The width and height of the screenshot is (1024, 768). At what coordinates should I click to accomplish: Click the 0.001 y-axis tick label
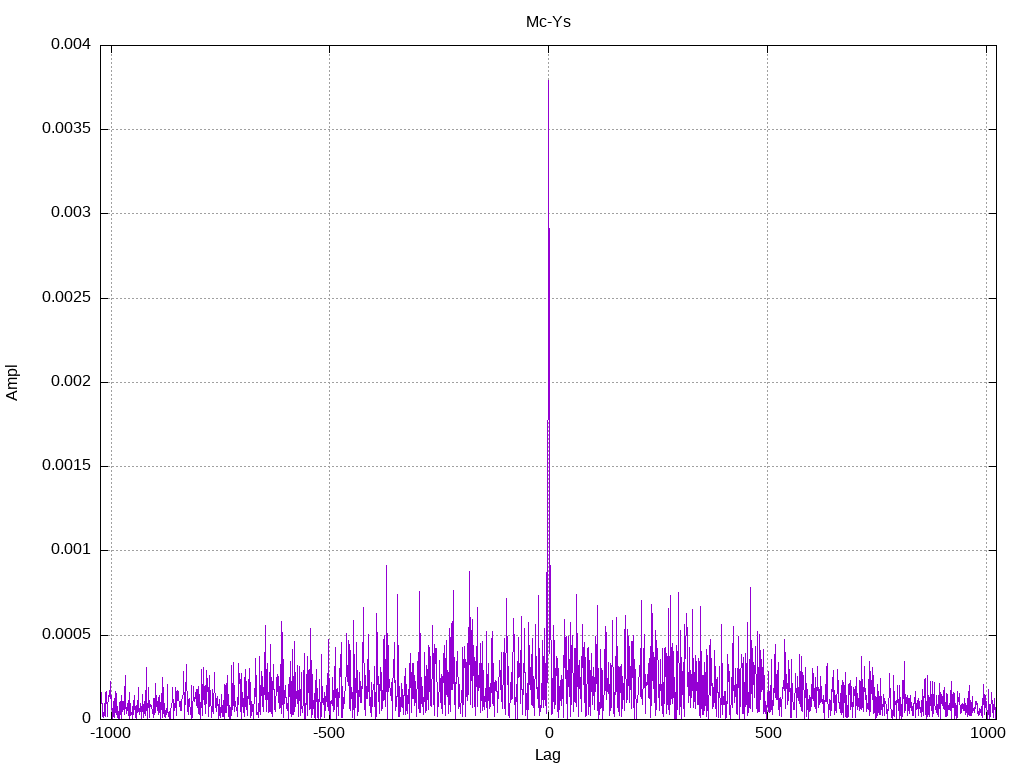(70, 550)
